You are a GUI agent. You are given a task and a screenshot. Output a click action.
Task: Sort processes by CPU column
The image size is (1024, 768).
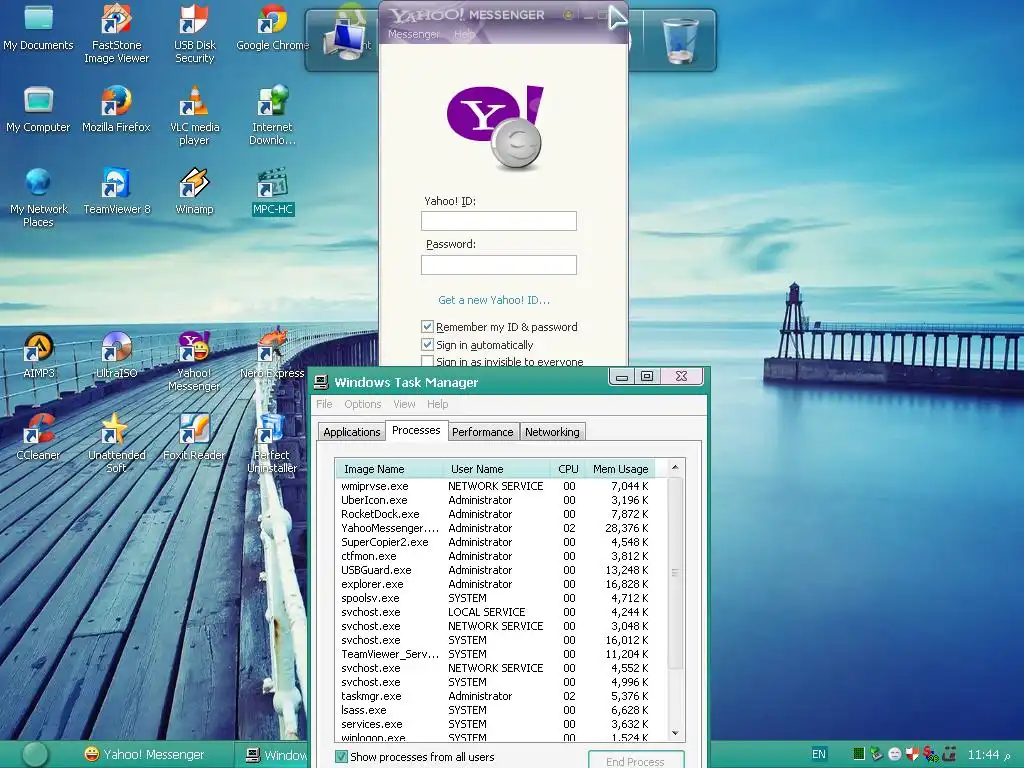568,469
